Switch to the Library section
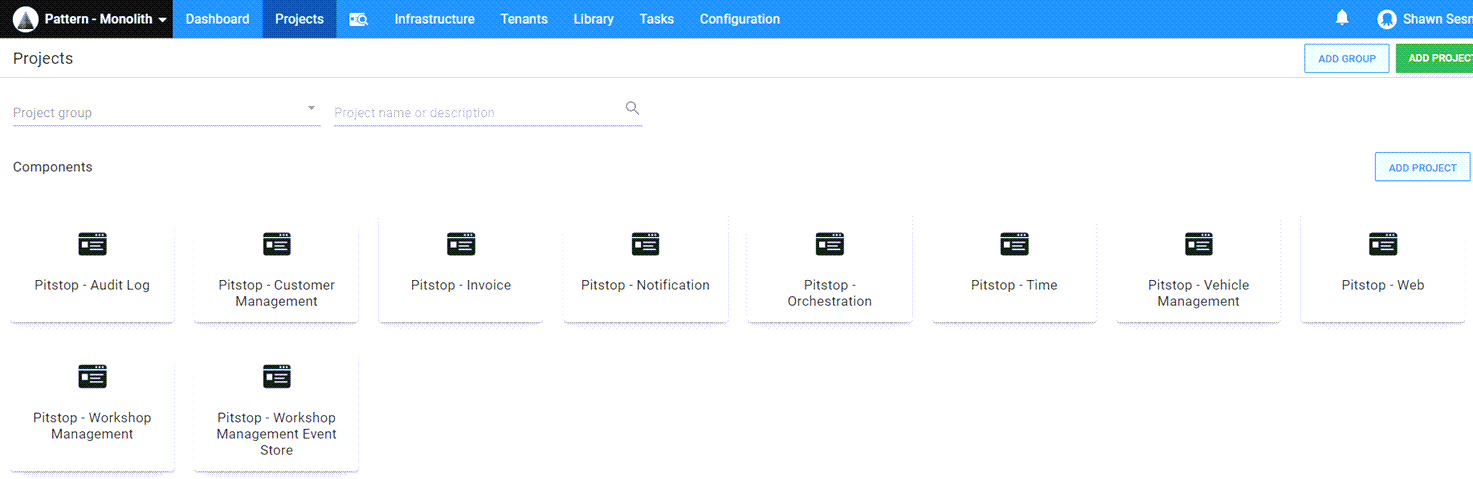 (x=593, y=19)
